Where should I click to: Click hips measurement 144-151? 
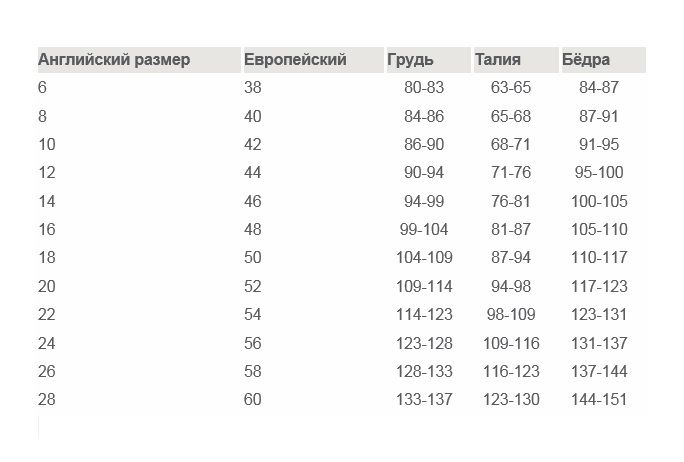599,399
